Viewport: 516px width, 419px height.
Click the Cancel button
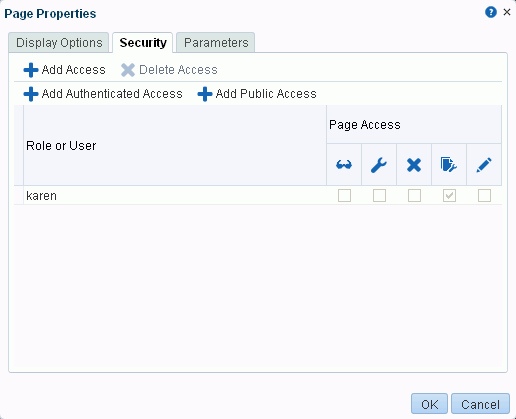(480, 404)
